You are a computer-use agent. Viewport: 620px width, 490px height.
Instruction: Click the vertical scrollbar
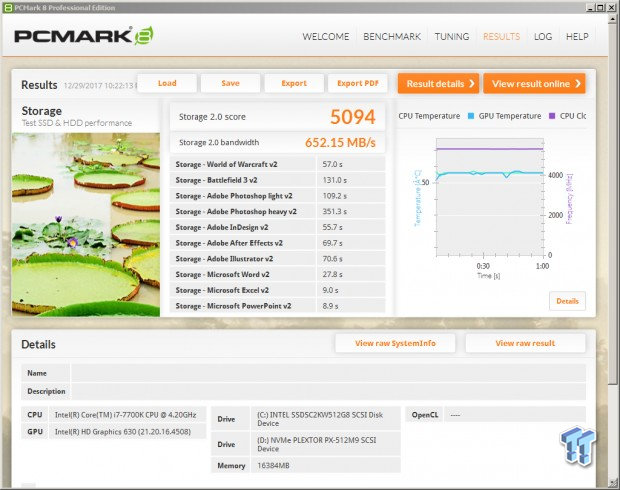[612, 202]
